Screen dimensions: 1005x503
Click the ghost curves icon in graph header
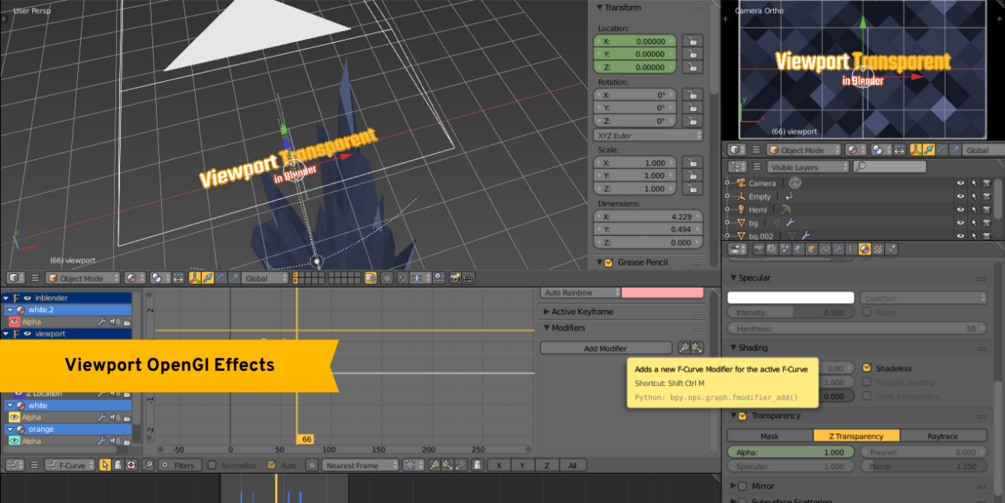[x=478, y=465]
